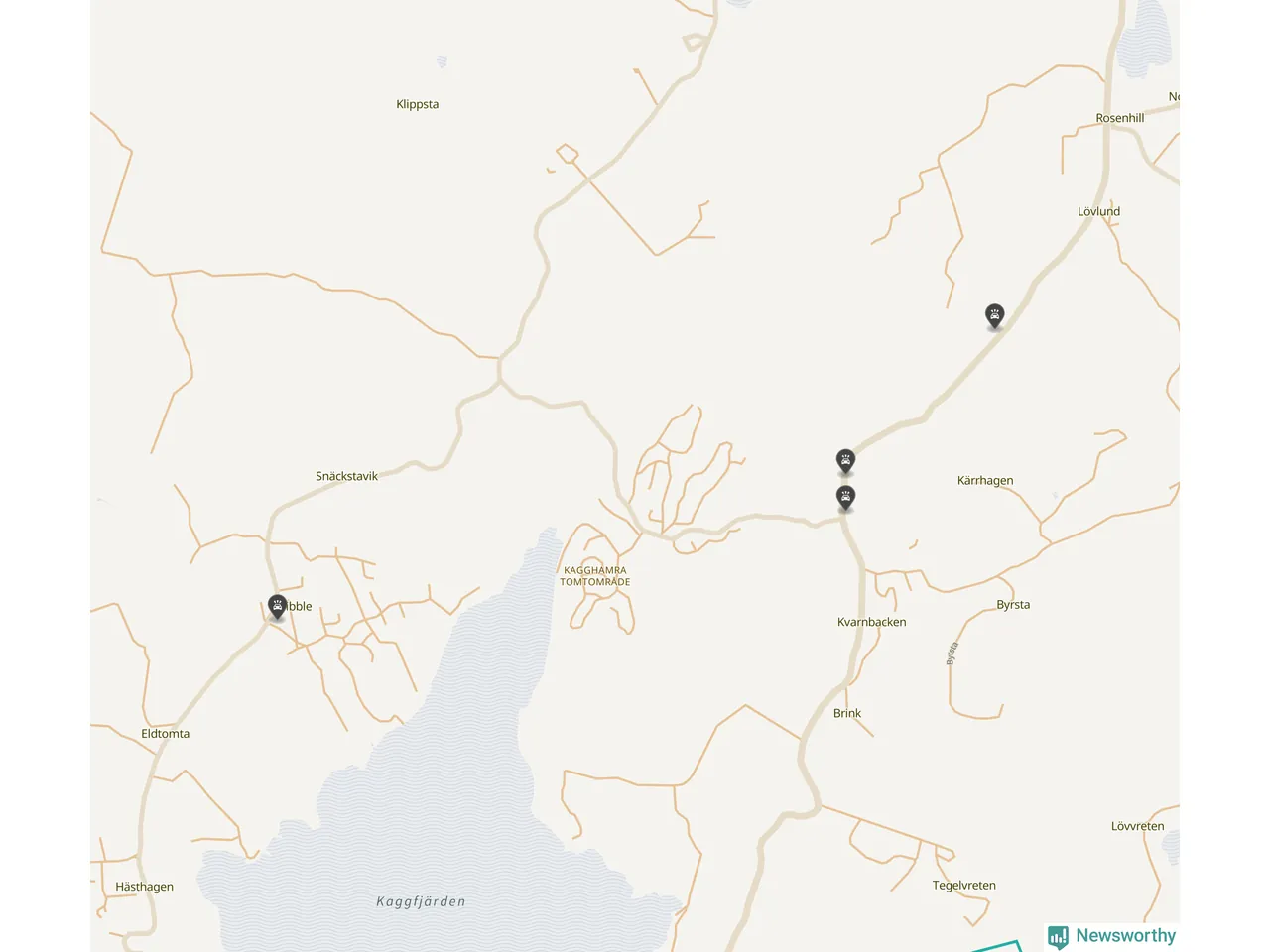Click the car marker southwest of Lövlund
The width and height of the screenshot is (1270, 952).
pos(994,316)
